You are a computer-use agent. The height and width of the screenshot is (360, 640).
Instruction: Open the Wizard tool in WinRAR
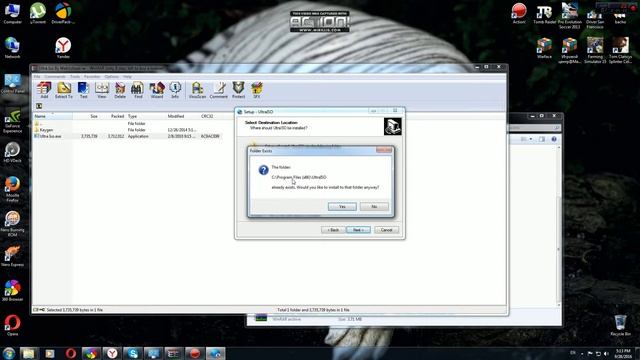pos(157,90)
